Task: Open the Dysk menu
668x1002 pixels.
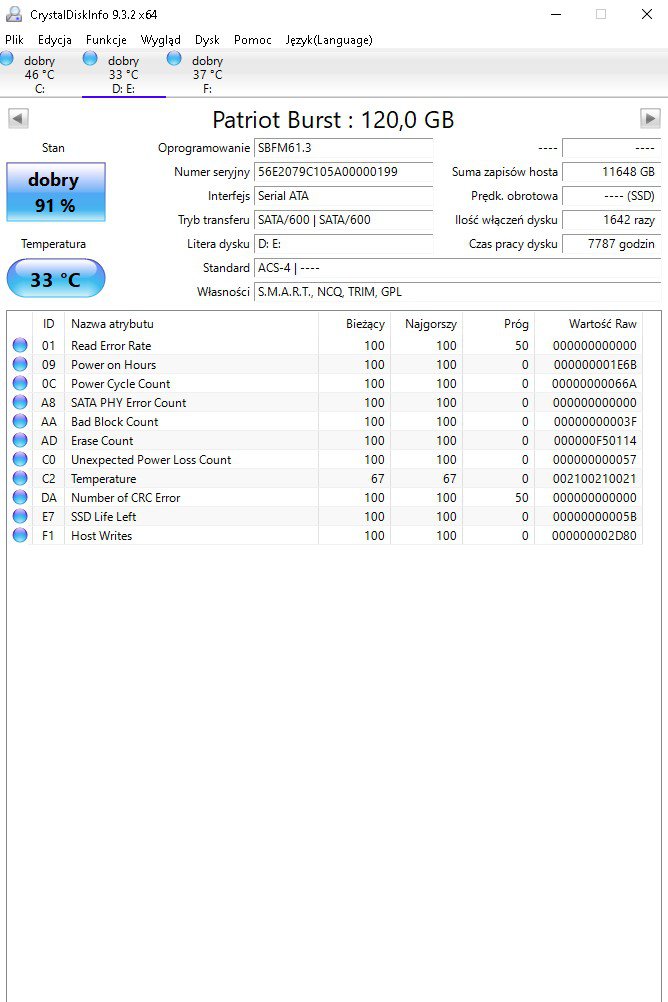Action: (207, 40)
